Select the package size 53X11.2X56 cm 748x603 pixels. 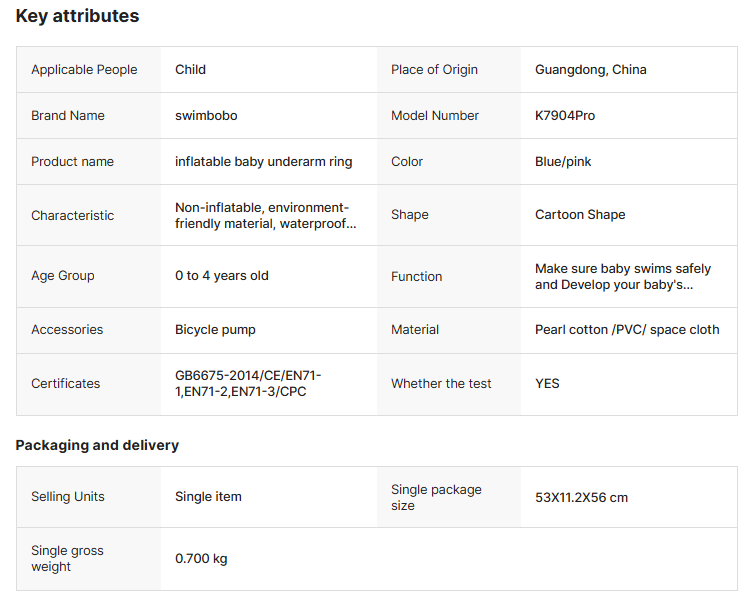[581, 497]
